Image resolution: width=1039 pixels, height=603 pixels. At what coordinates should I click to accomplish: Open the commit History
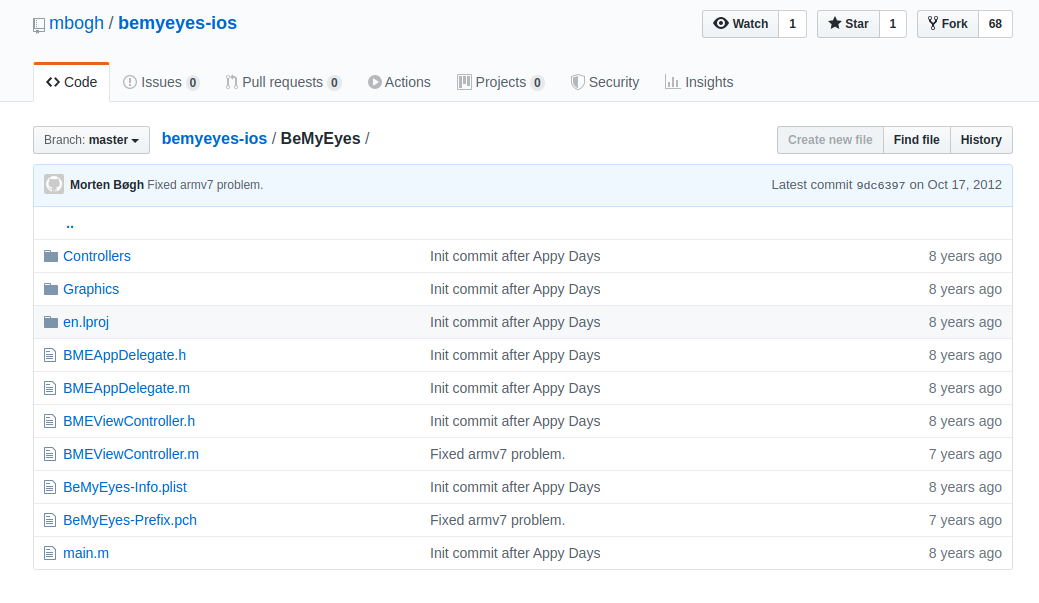pyautogui.click(x=981, y=140)
